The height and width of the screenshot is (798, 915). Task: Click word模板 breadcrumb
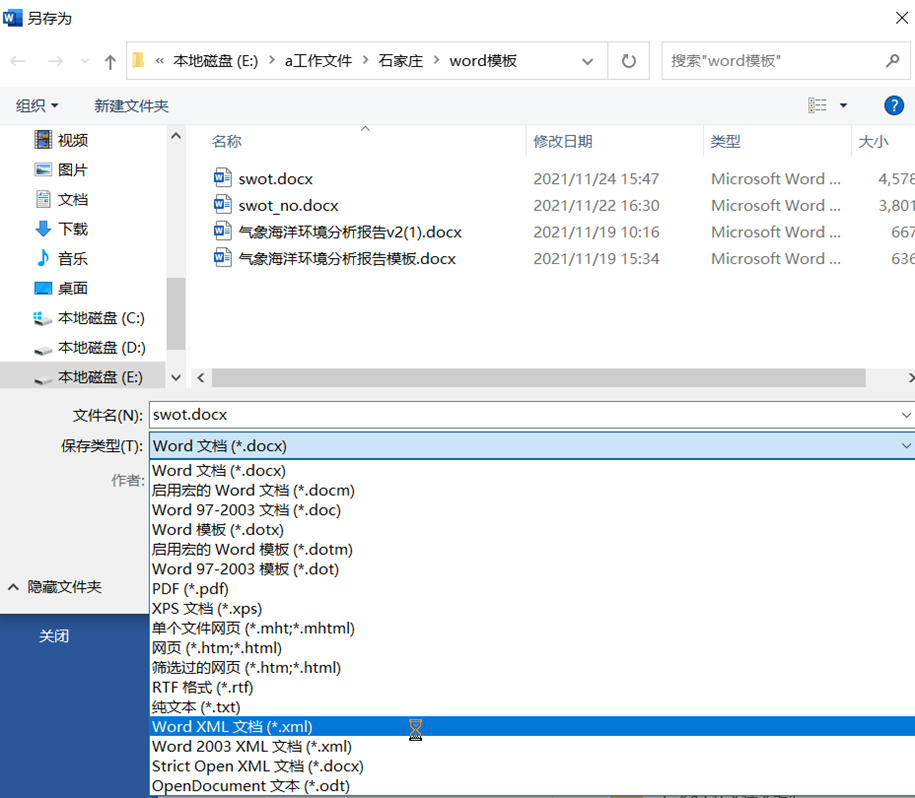tap(483, 61)
